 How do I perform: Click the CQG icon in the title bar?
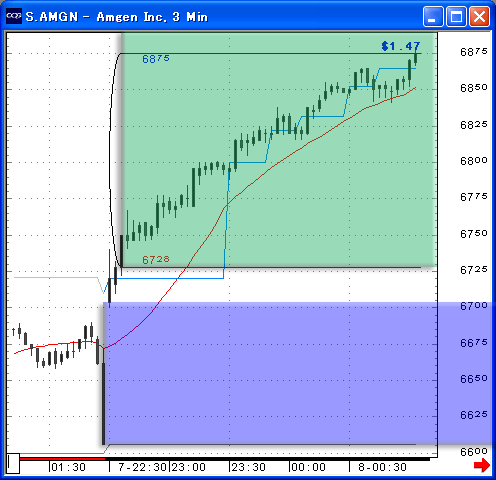(14, 16)
